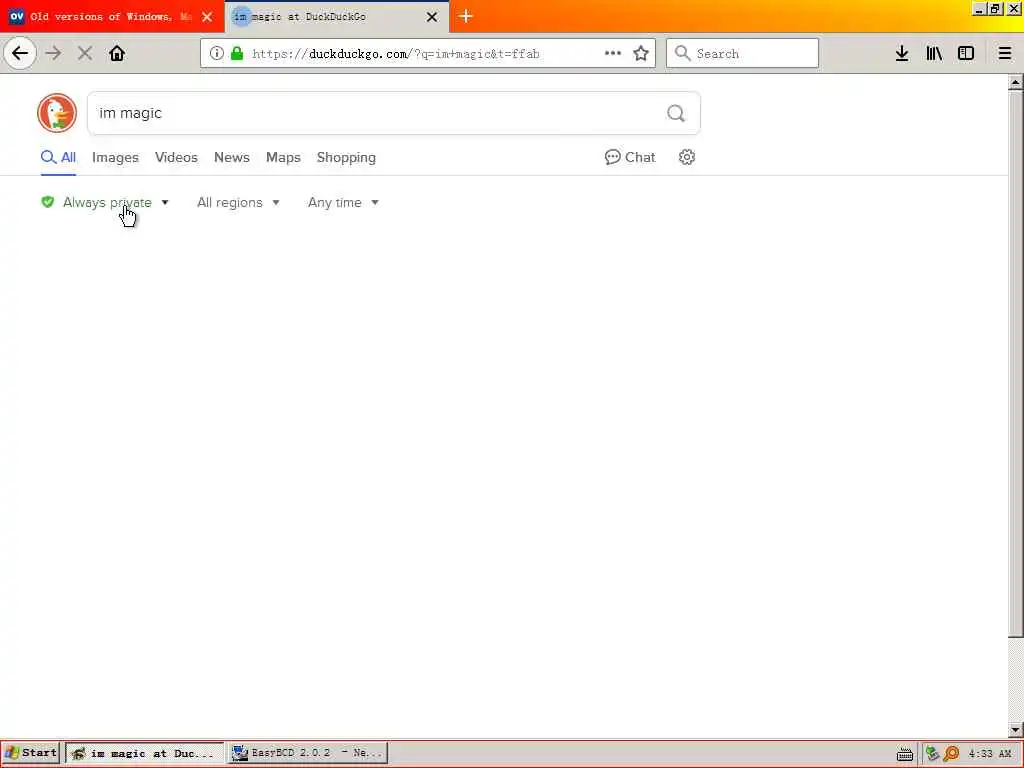Click the forward navigation arrow
The width and height of the screenshot is (1024, 768).
click(54, 53)
